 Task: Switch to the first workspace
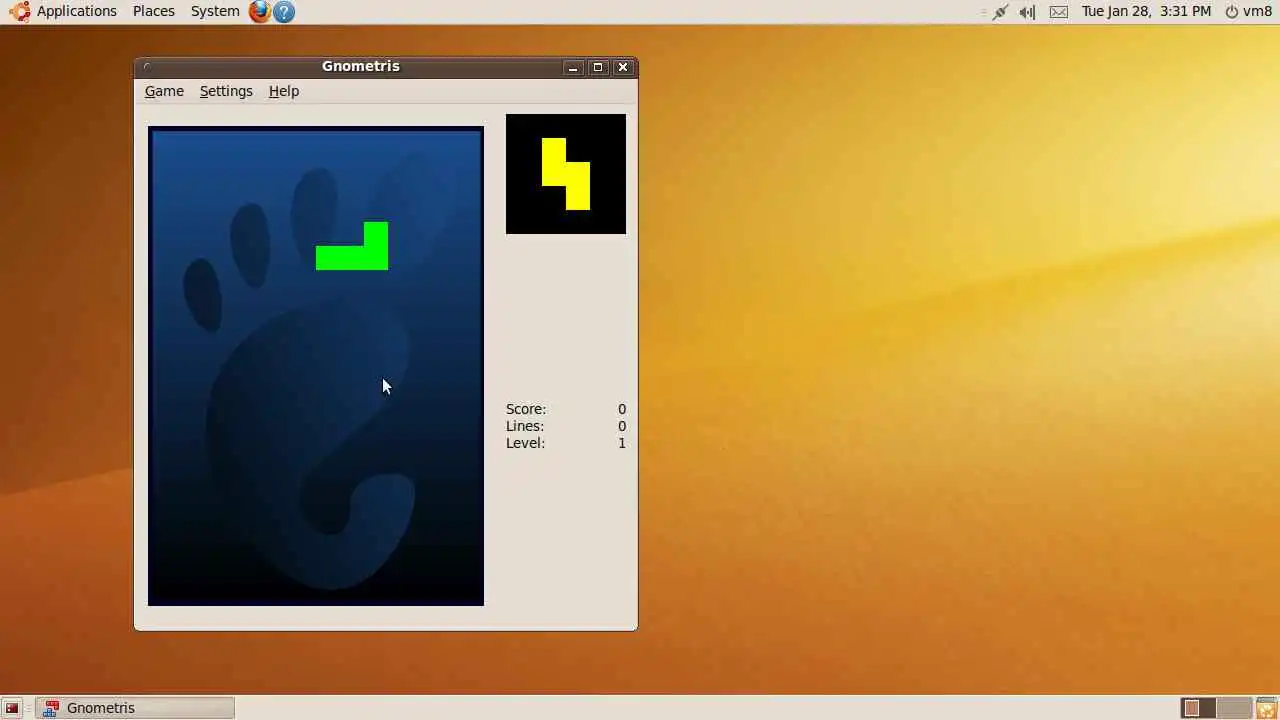tap(1198, 708)
